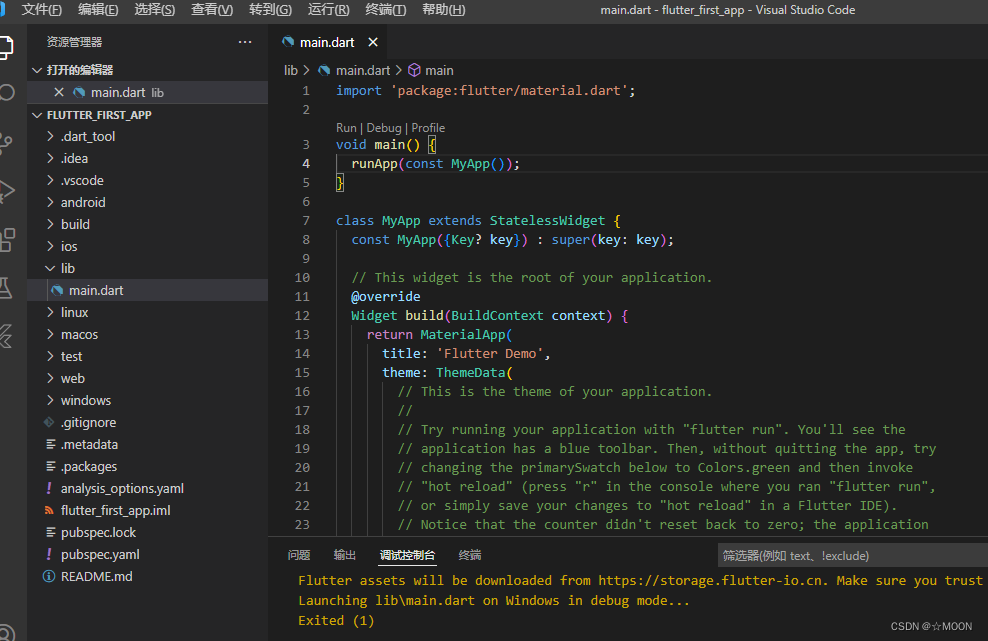Open the Source Control view
Viewport: 988px width, 641px height.
click(6, 144)
